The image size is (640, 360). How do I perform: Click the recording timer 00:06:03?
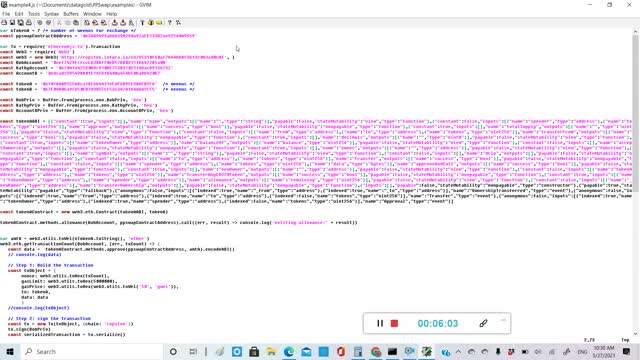(438, 323)
